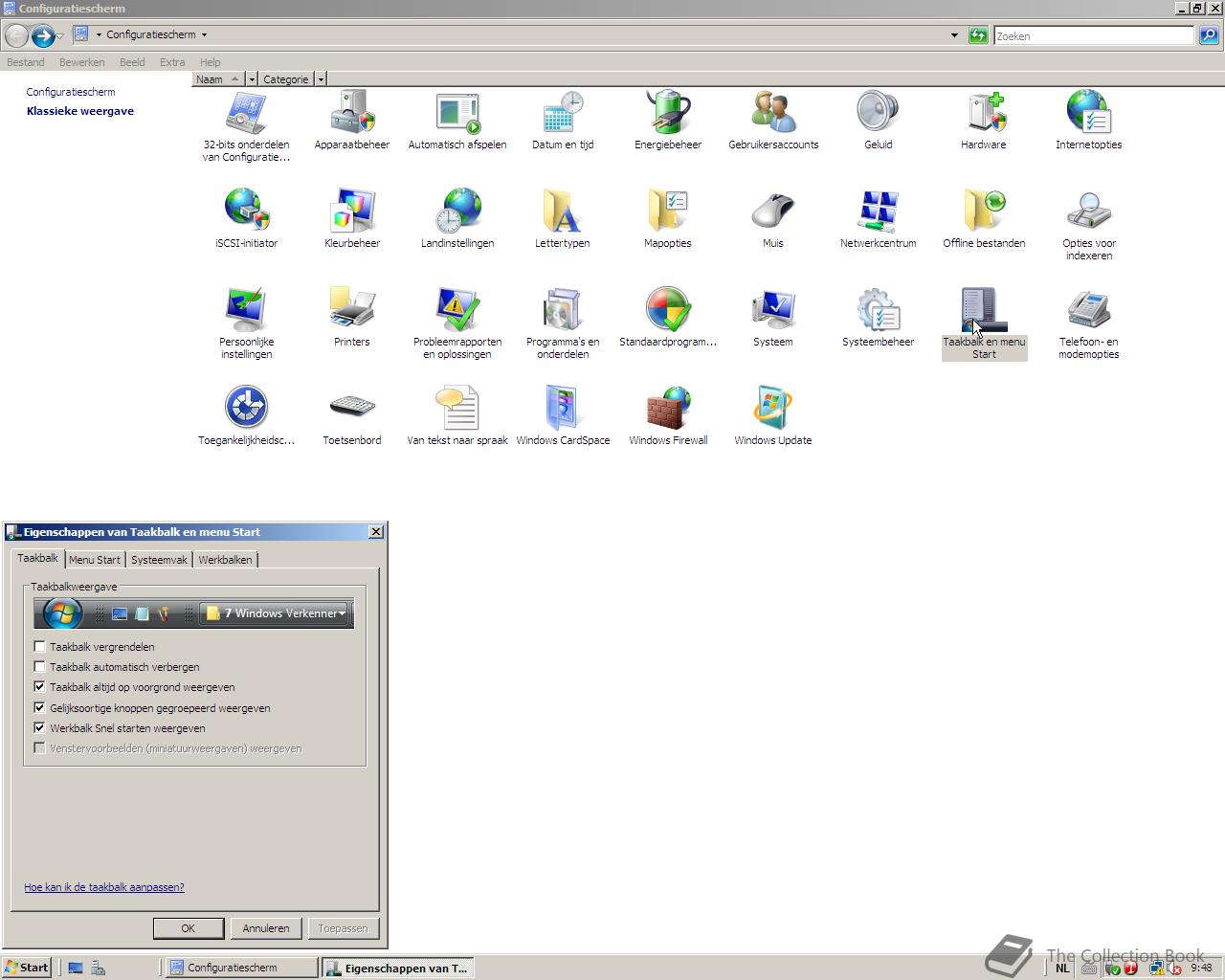Open Toegankelijkheidscentrum icon
This screenshot has width=1225, height=980.
click(246, 408)
